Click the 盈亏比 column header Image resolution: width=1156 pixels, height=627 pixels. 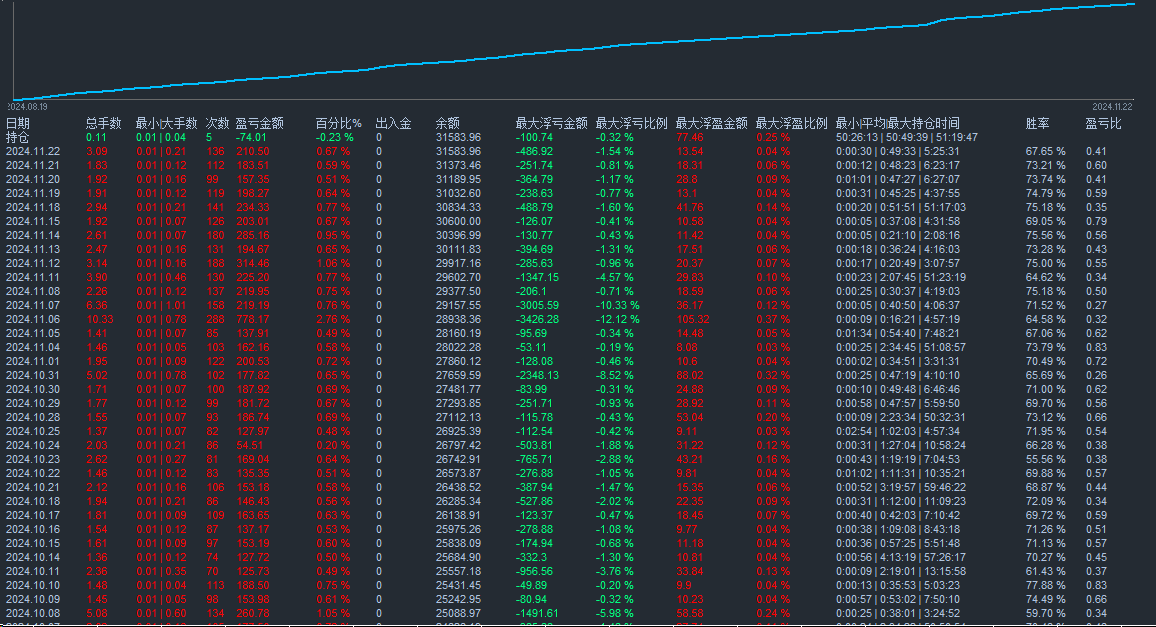[1103, 123]
